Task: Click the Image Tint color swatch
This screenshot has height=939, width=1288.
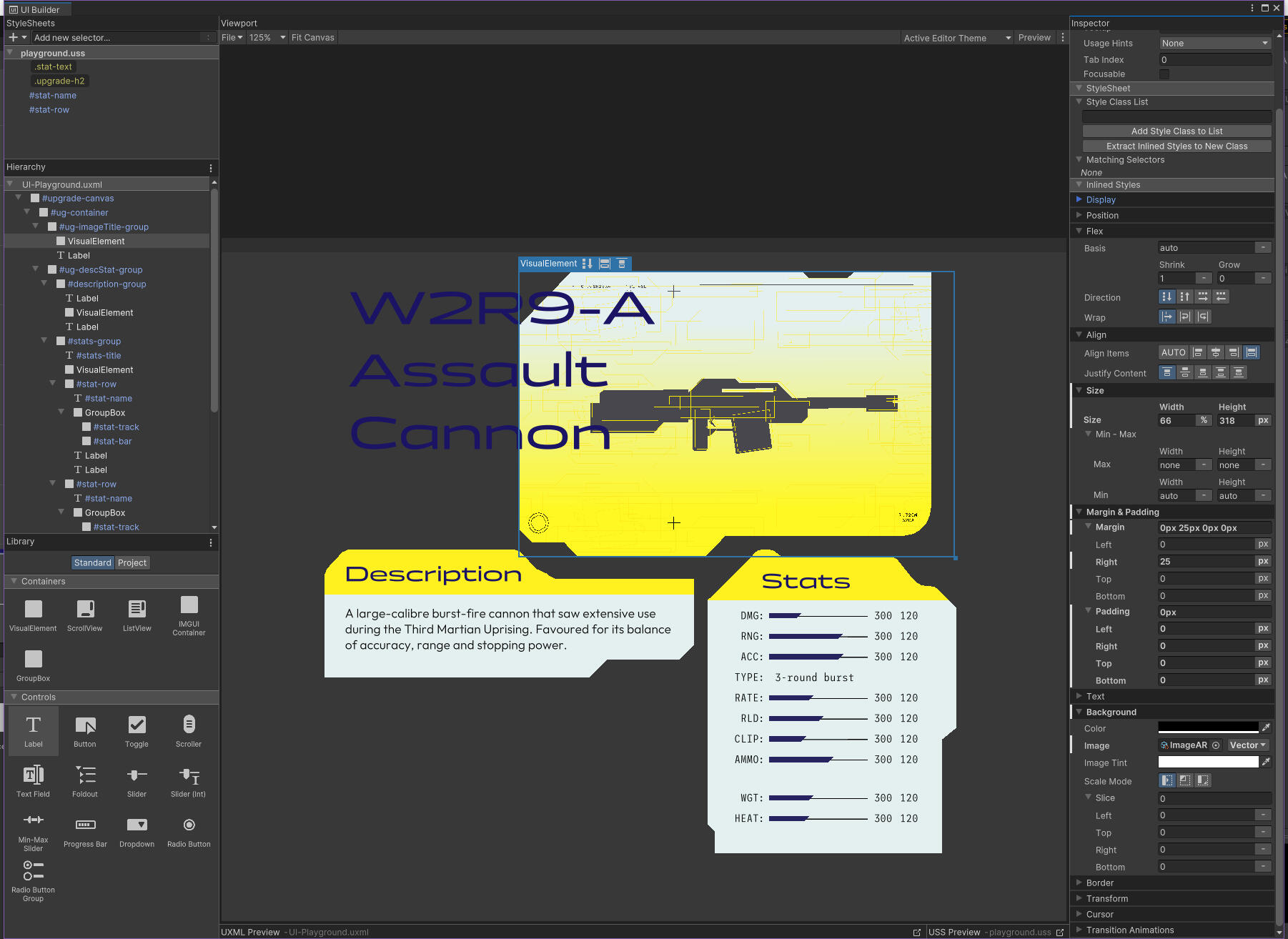Action: pos(1208,762)
